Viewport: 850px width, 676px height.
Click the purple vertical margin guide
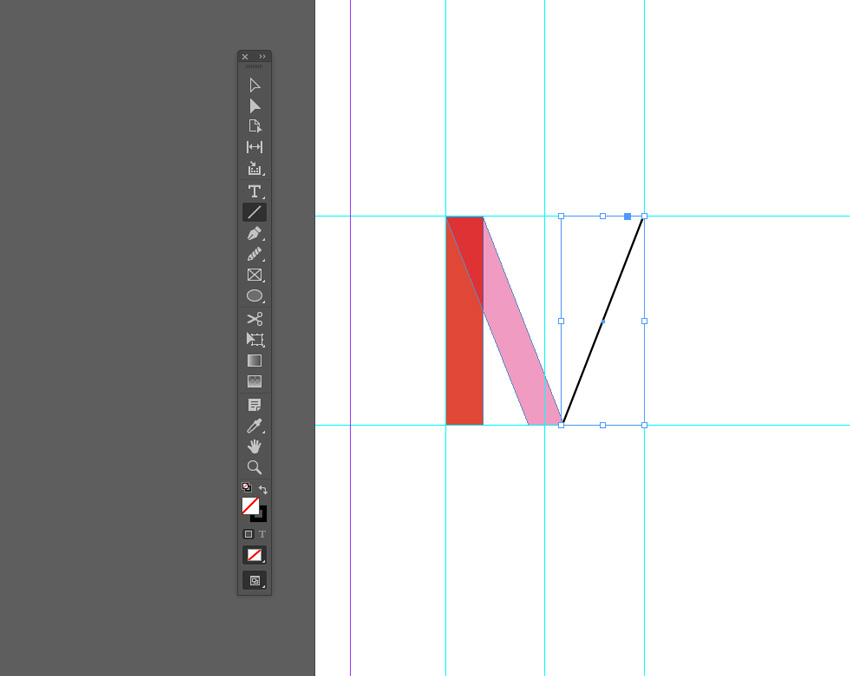[x=350, y=338]
